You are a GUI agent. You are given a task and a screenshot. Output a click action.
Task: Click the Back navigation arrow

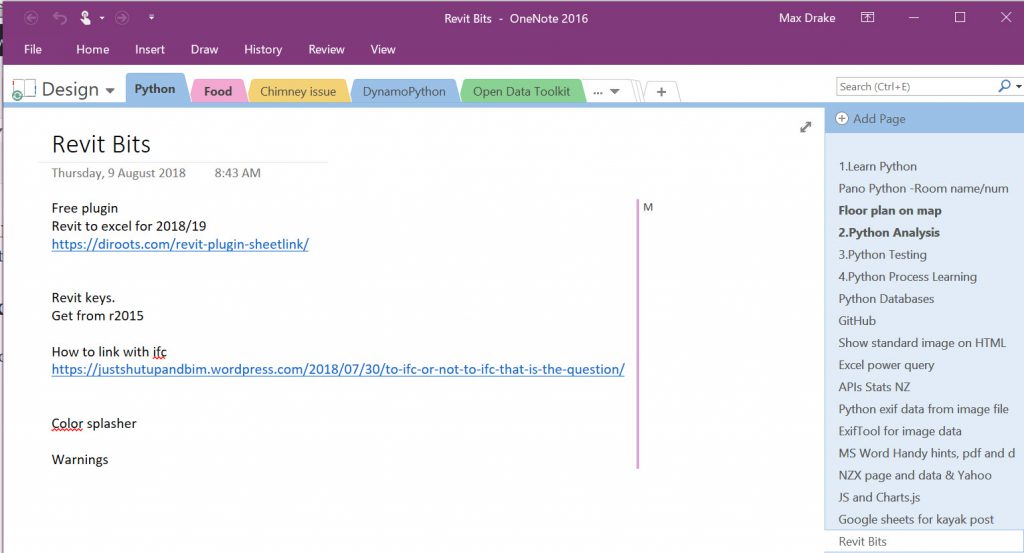pyautogui.click(x=32, y=18)
